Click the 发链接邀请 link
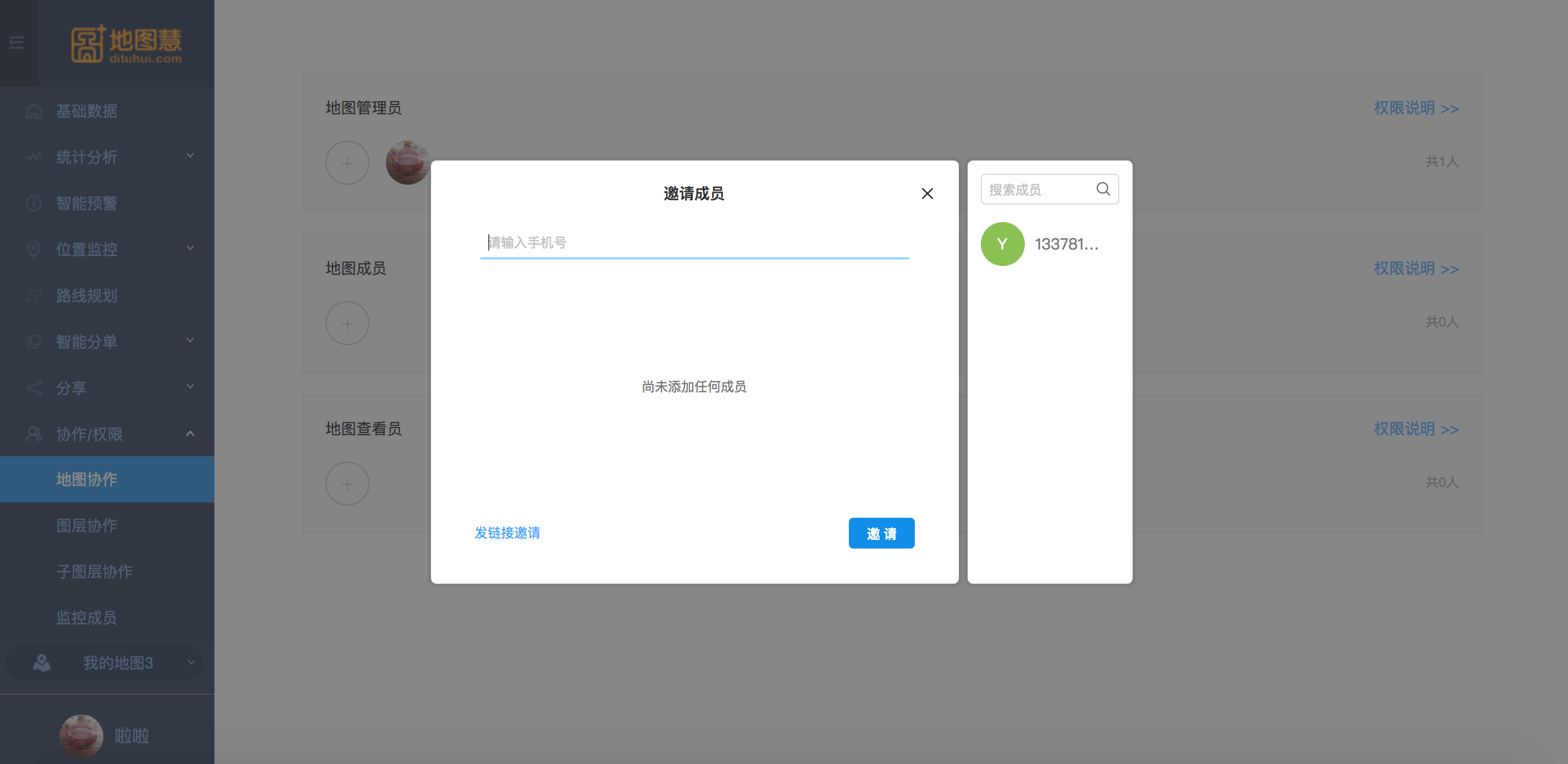 tap(507, 533)
